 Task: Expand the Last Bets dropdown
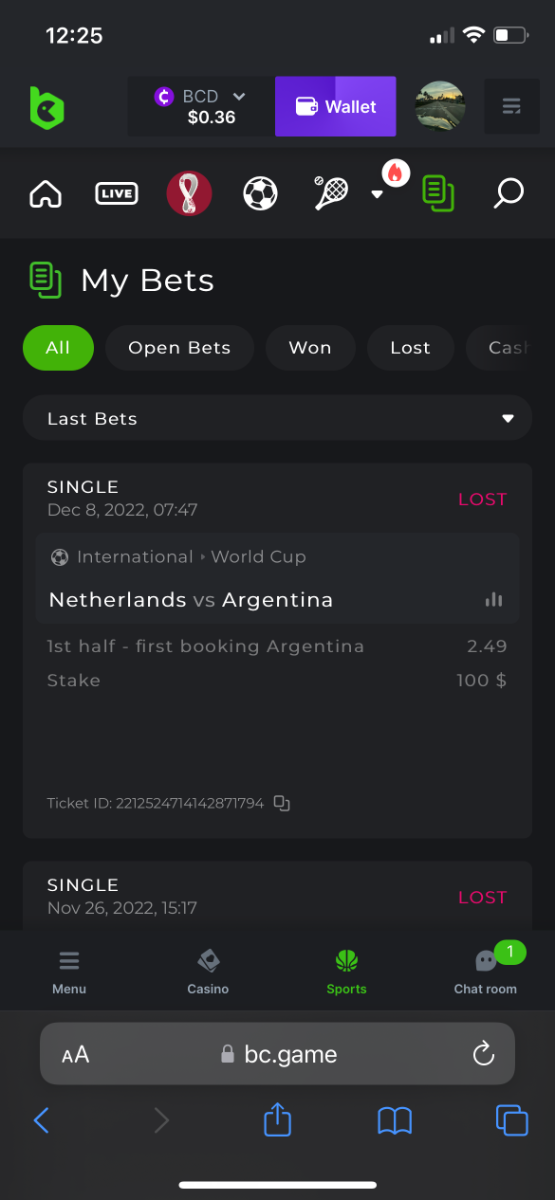point(277,418)
